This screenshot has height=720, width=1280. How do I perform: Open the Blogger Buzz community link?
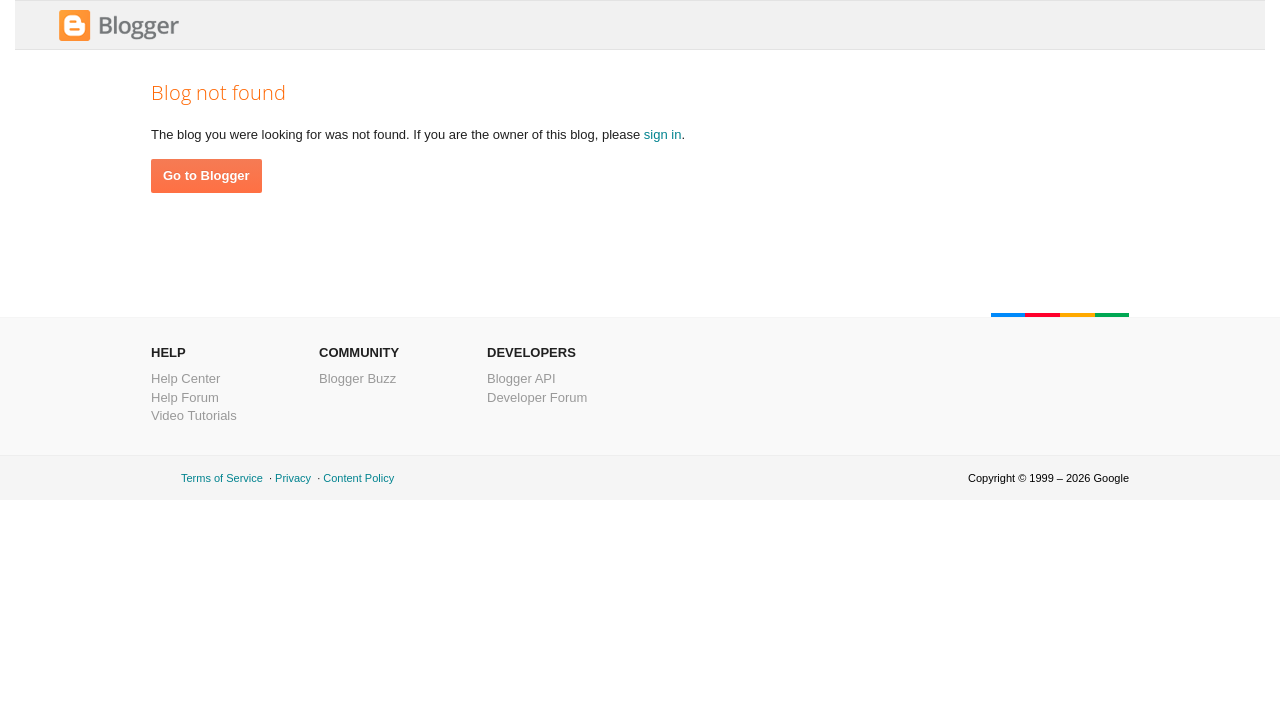tap(357, 379)
